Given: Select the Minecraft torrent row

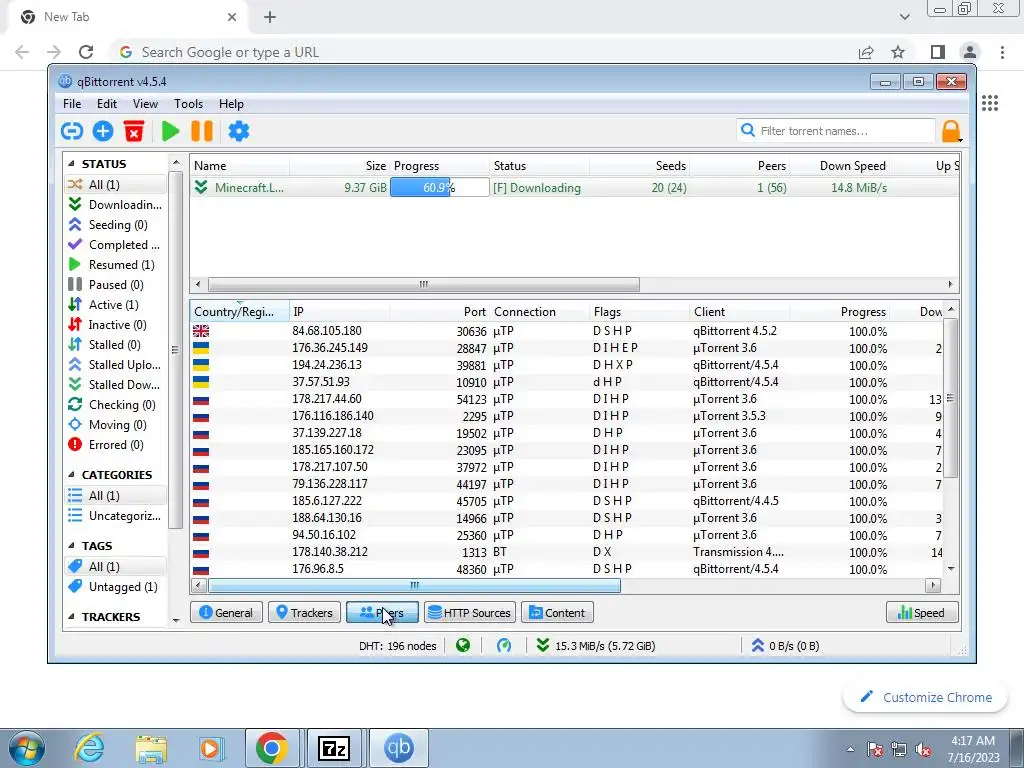Looking at the screenshot, I should tap(575, 188).
